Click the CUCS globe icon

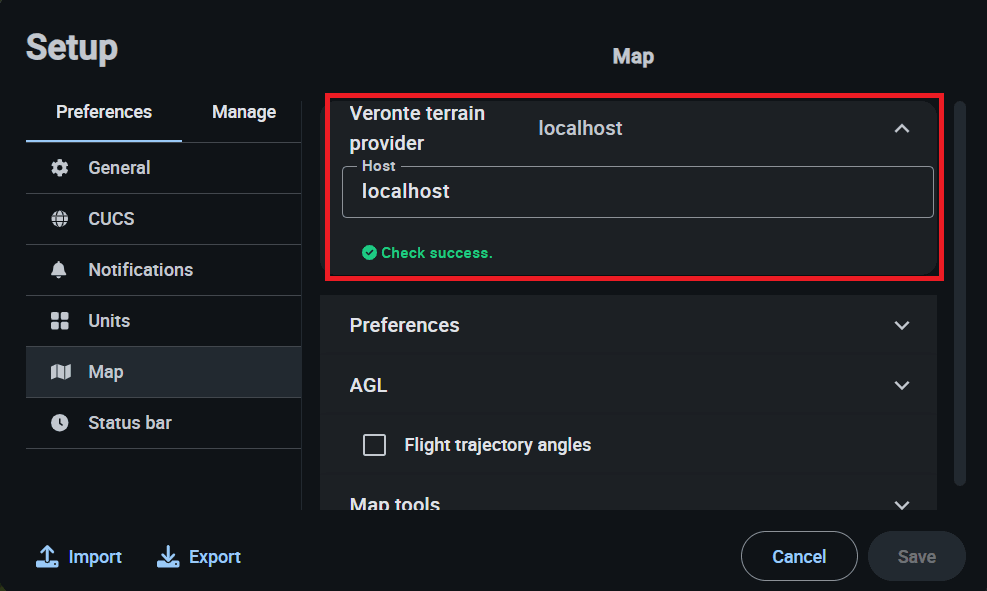coord(60,219)
